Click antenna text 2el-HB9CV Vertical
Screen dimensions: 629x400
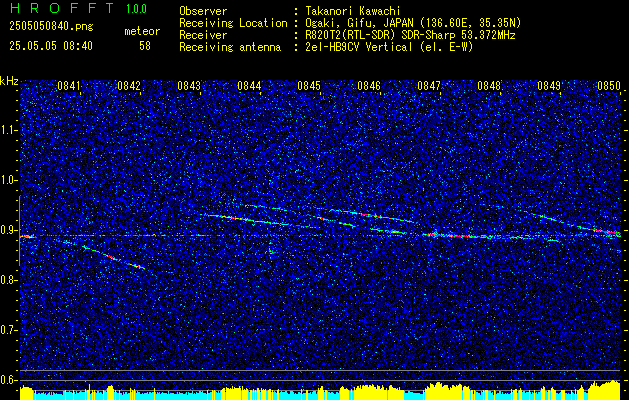[359, 47]
